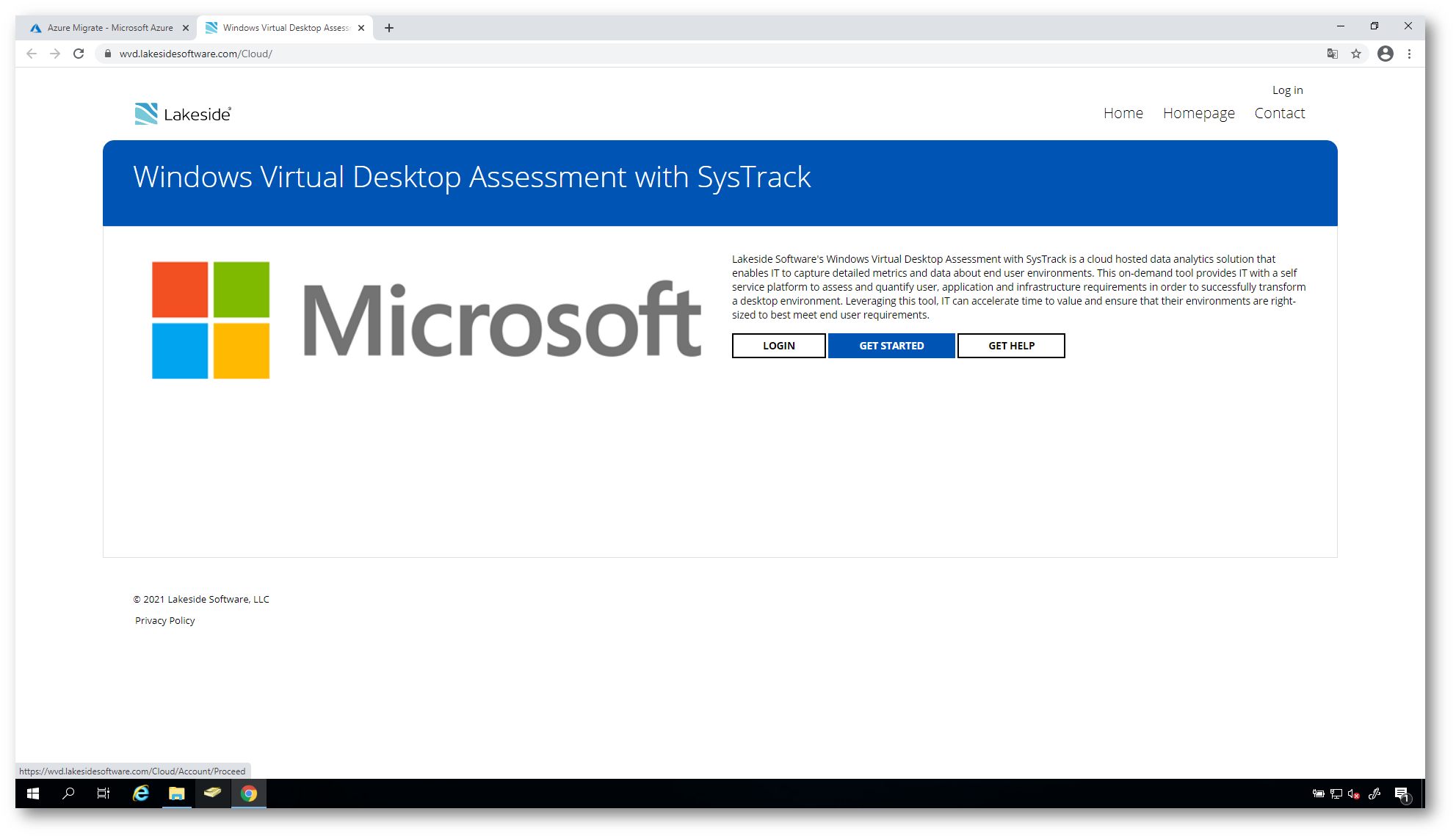Close the Windows Virtual Desktop Assessment tab

point(361,28)
